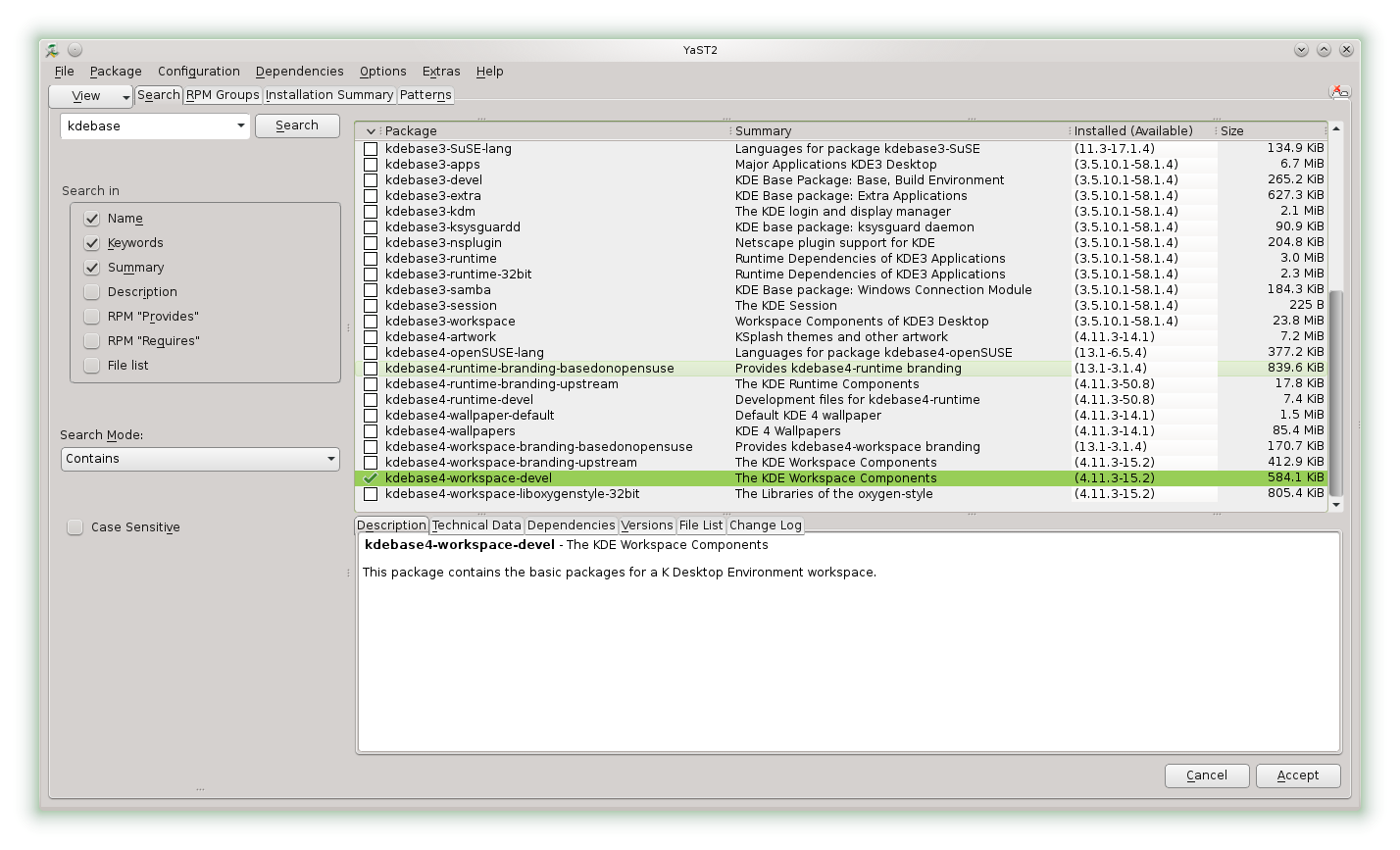Toggle status icon for kdebase4-wallpapers
This screenshot has height=850, width=1400.
pos(371,431)
